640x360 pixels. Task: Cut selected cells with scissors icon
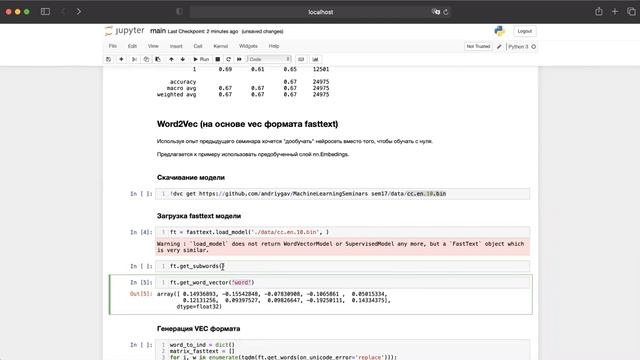pos(134,59)
